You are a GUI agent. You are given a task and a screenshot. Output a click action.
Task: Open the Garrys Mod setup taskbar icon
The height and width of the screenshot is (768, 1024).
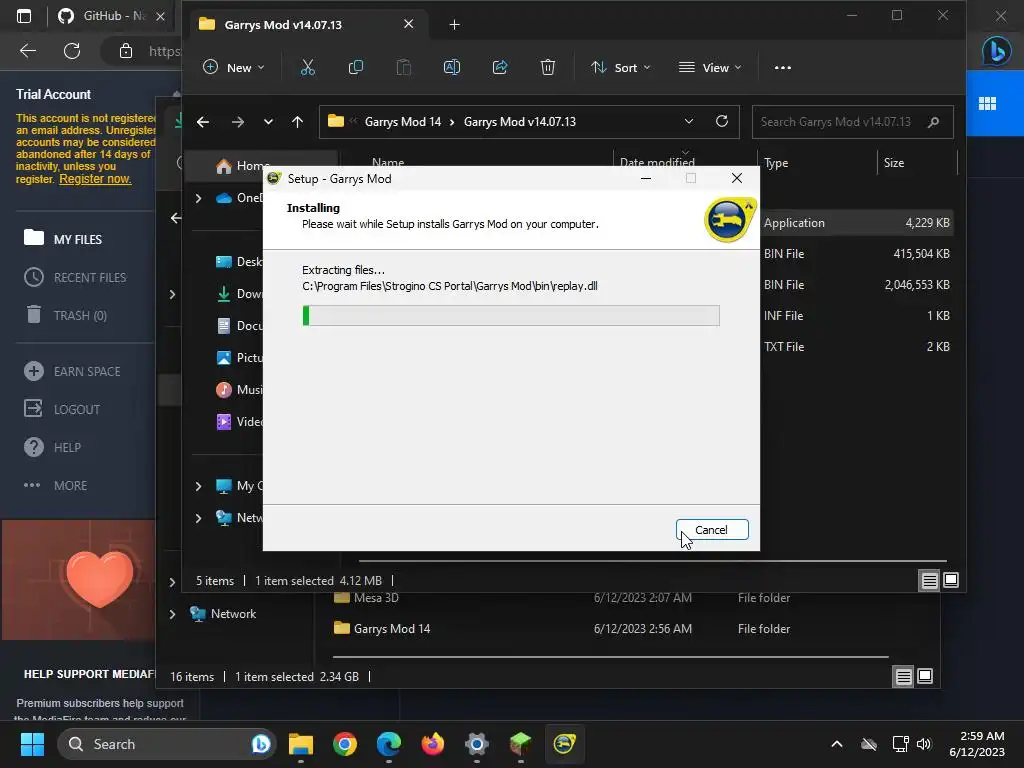564,744
